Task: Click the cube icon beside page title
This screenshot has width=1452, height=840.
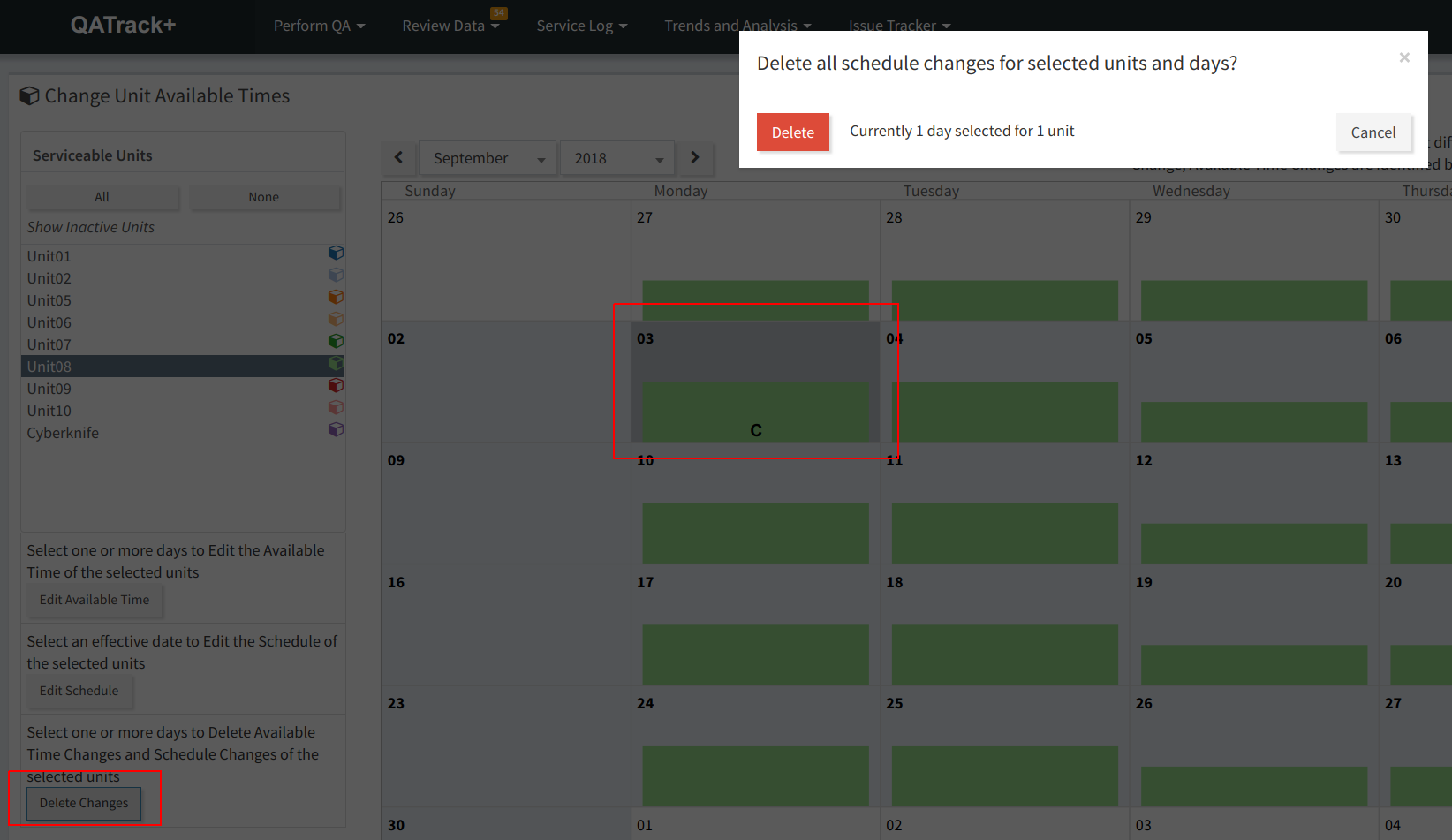Action: click(x=29, y=95)
